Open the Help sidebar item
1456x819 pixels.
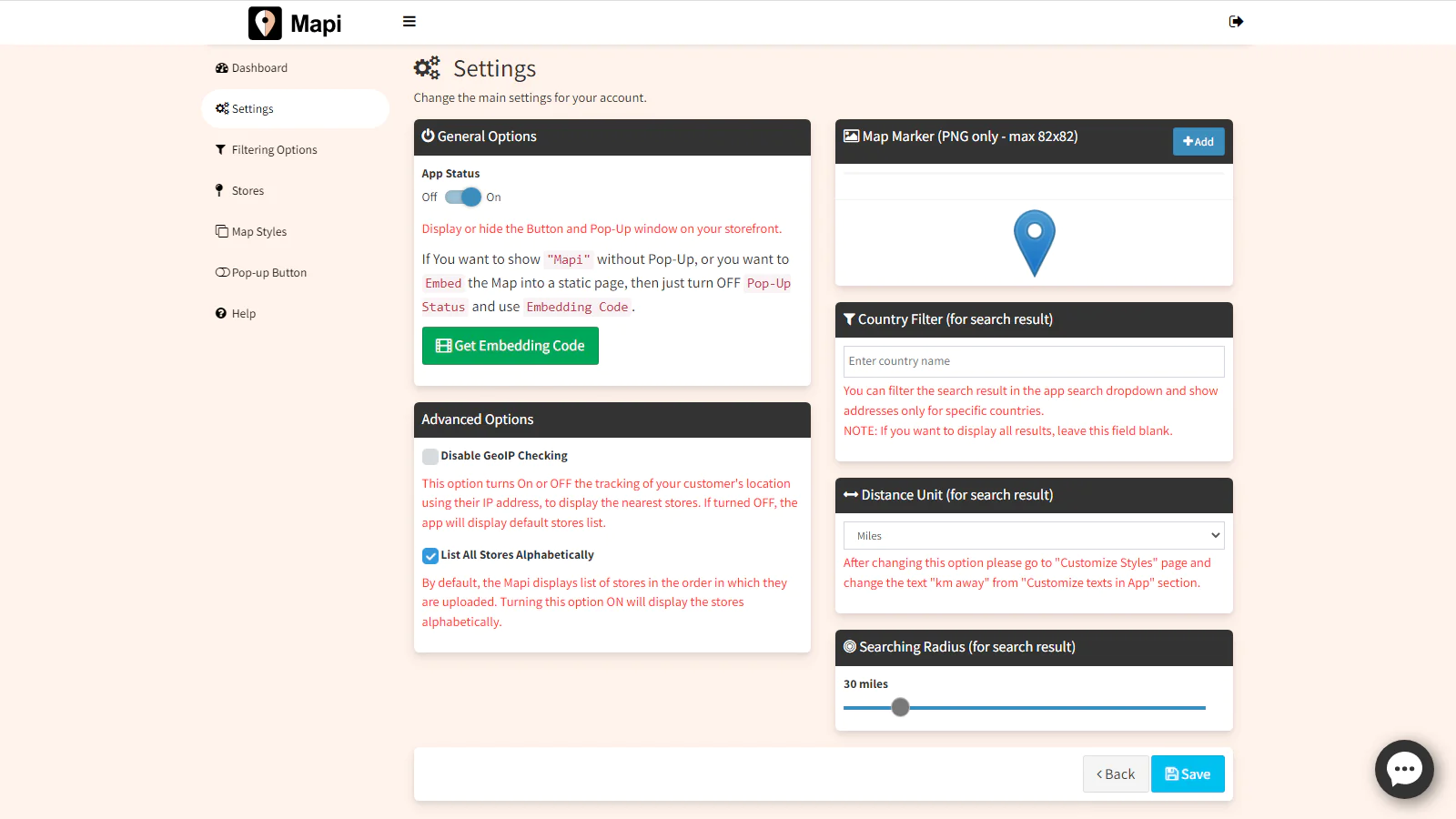[x=295, y=314]
